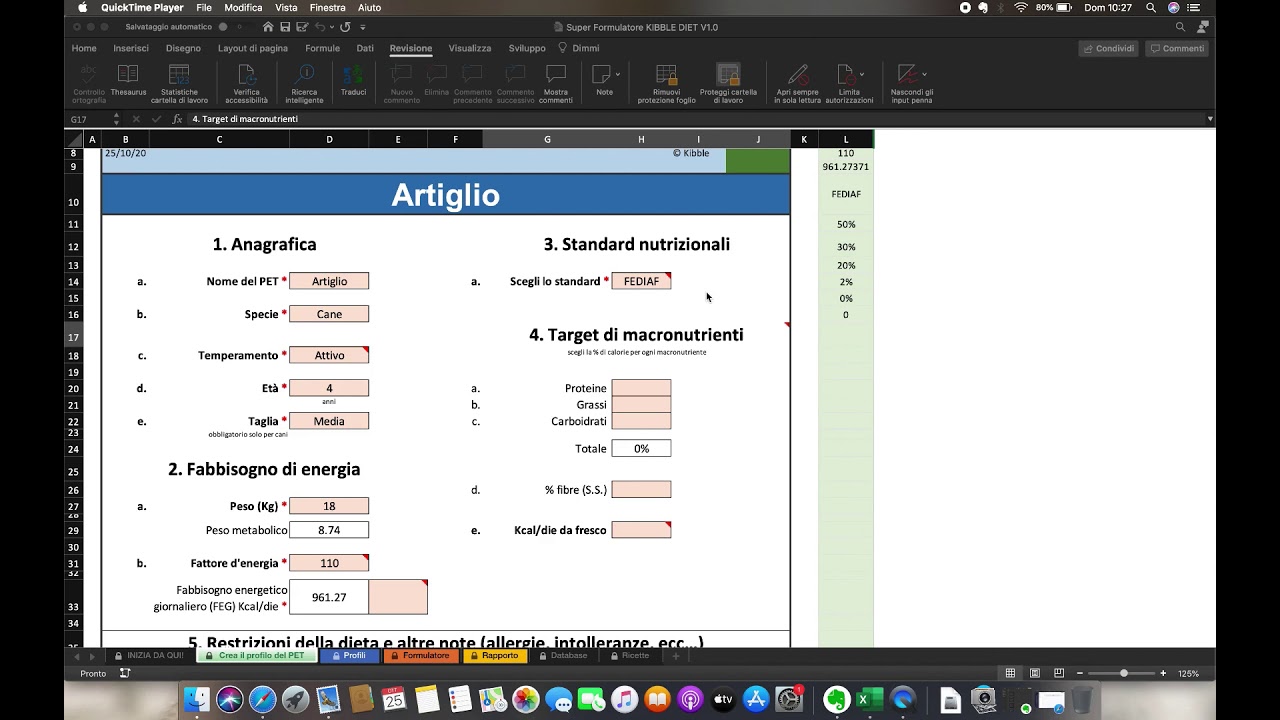Image resolution: width=1280 pixels, height=720 pixels.
Task: Click the Spotlight search icon in menu bar
Action: [1151, 7]
